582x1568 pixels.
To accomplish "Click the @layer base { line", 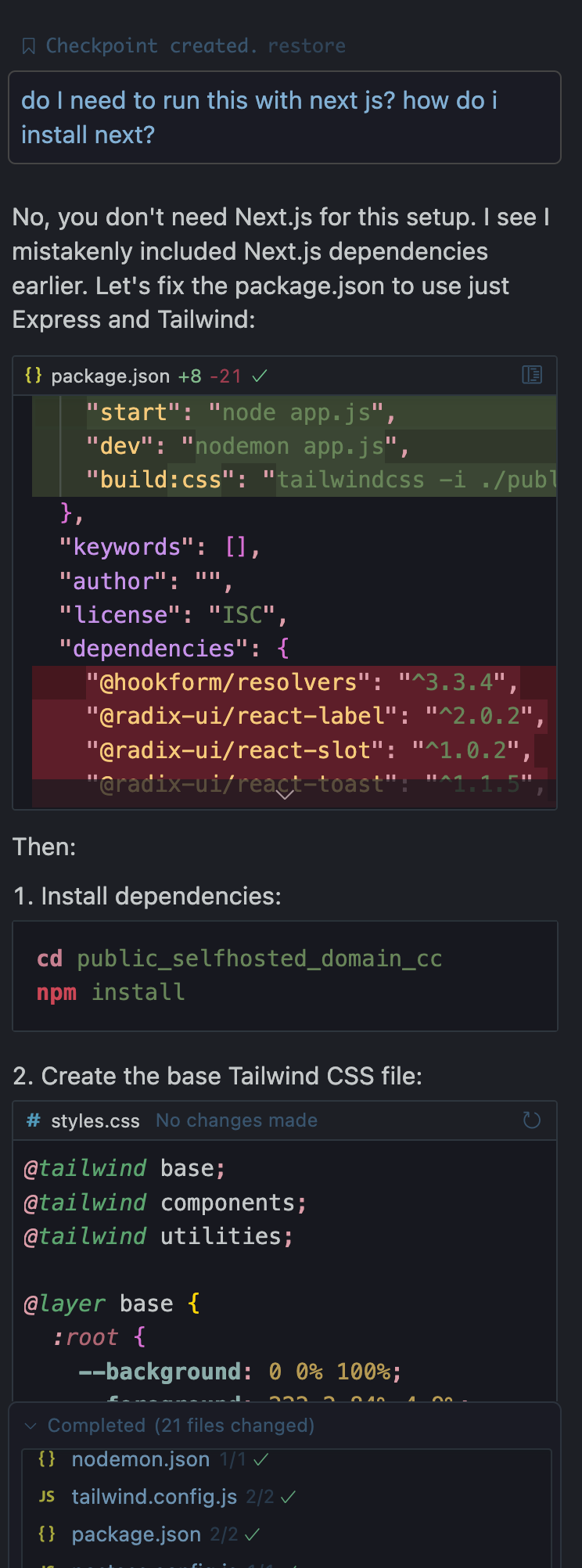I will pyautogui.click(x=112, y=1304).
